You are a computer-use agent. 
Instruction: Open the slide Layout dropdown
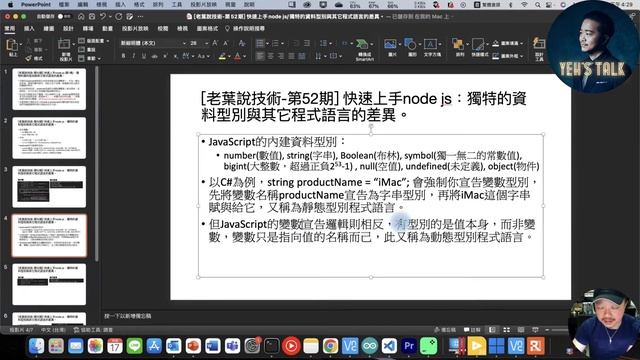(x=94, y=41)
